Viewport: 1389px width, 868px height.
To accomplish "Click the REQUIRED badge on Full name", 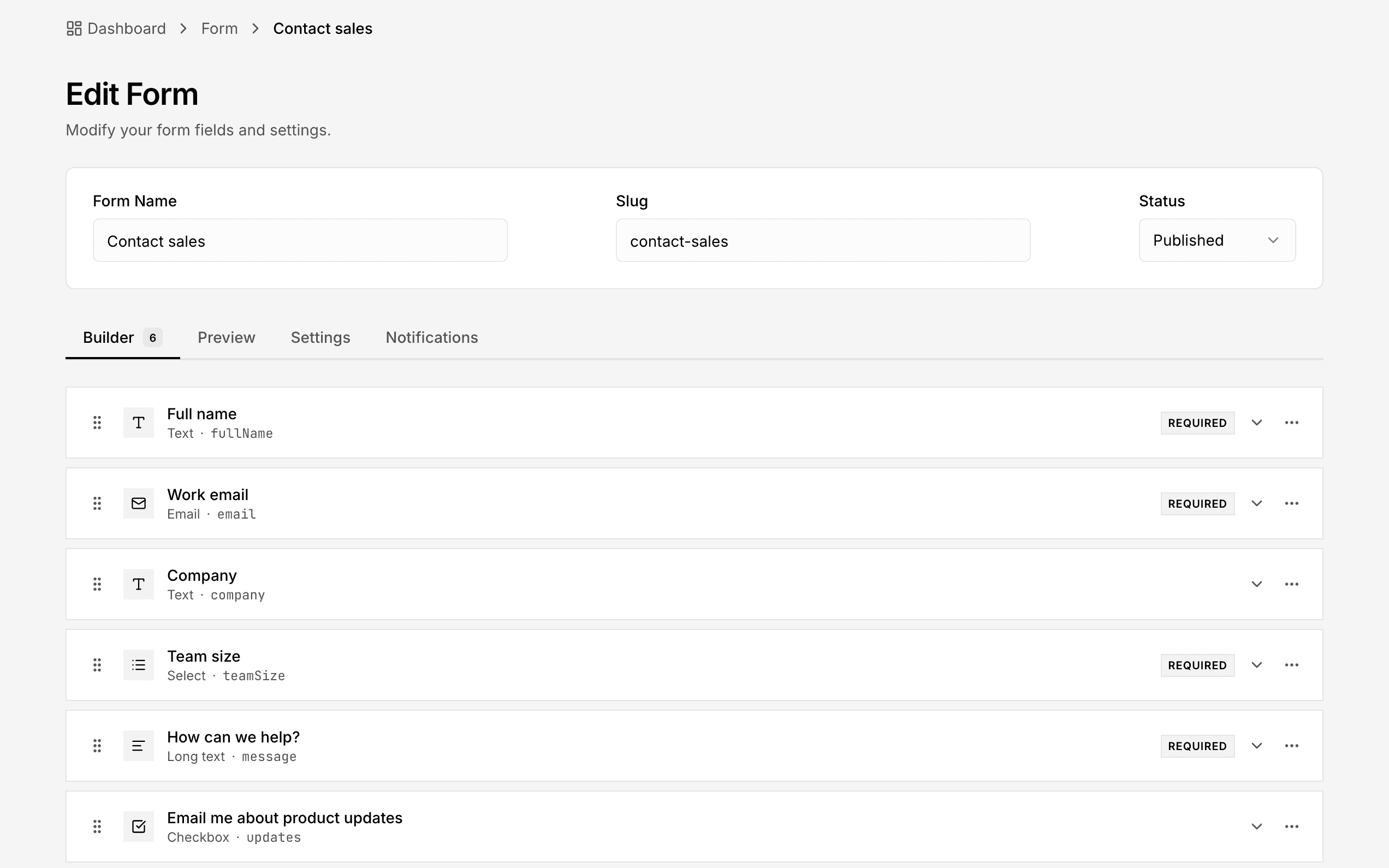I will (x=1197, y=423).
